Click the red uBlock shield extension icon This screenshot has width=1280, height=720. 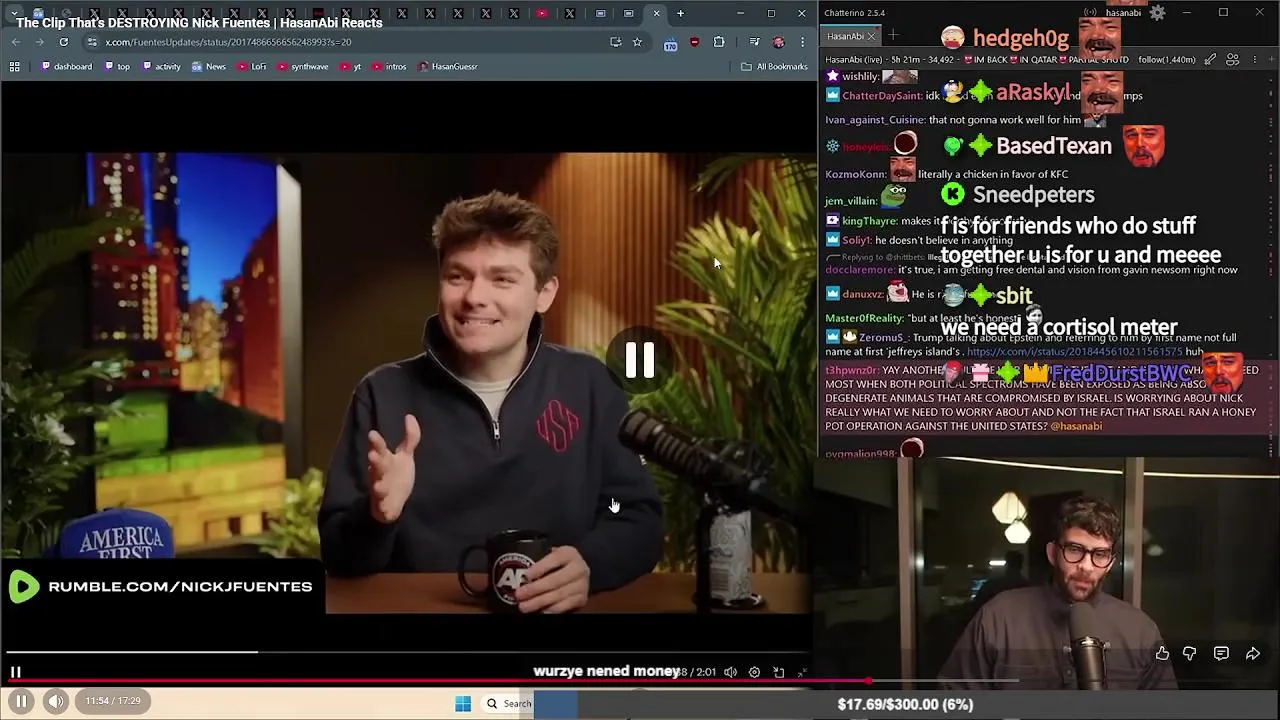pyautogui.click(x=695, y=42)
